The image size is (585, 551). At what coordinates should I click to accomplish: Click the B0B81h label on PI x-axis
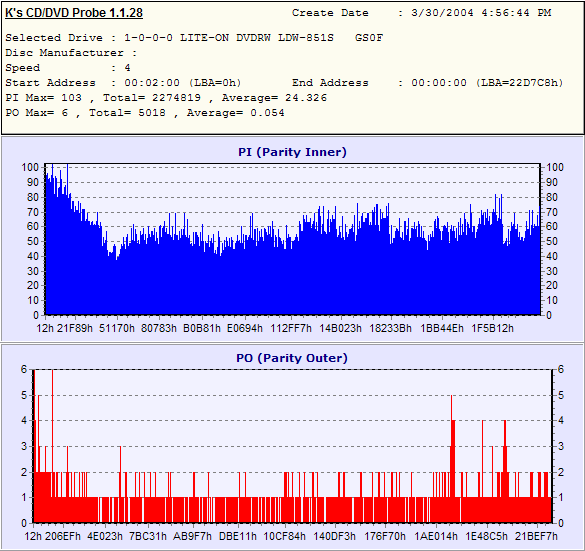(202, 328)
